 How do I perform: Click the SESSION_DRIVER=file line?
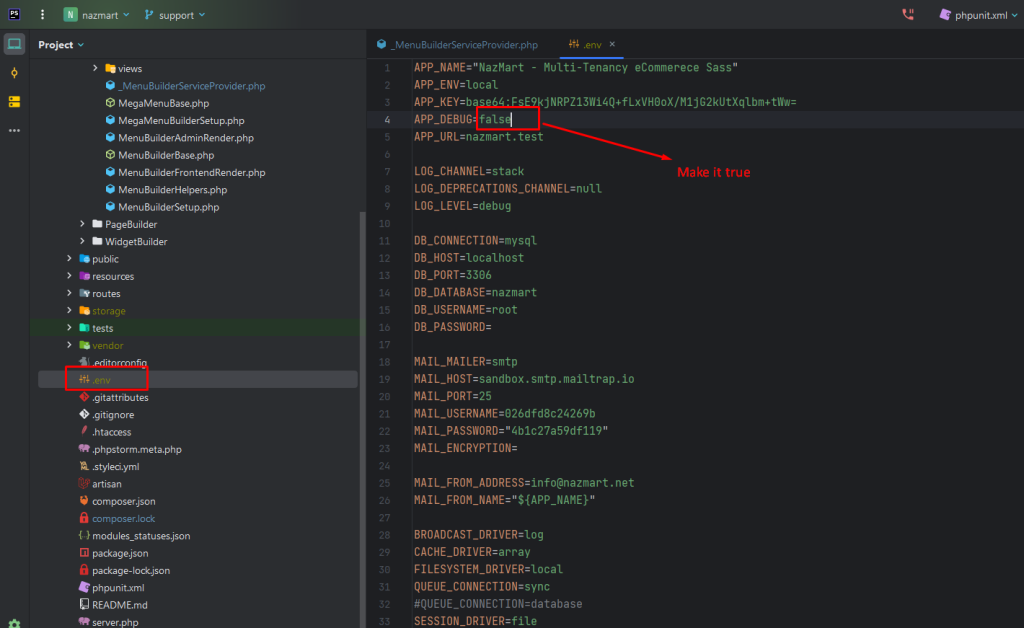pos(475,621)
